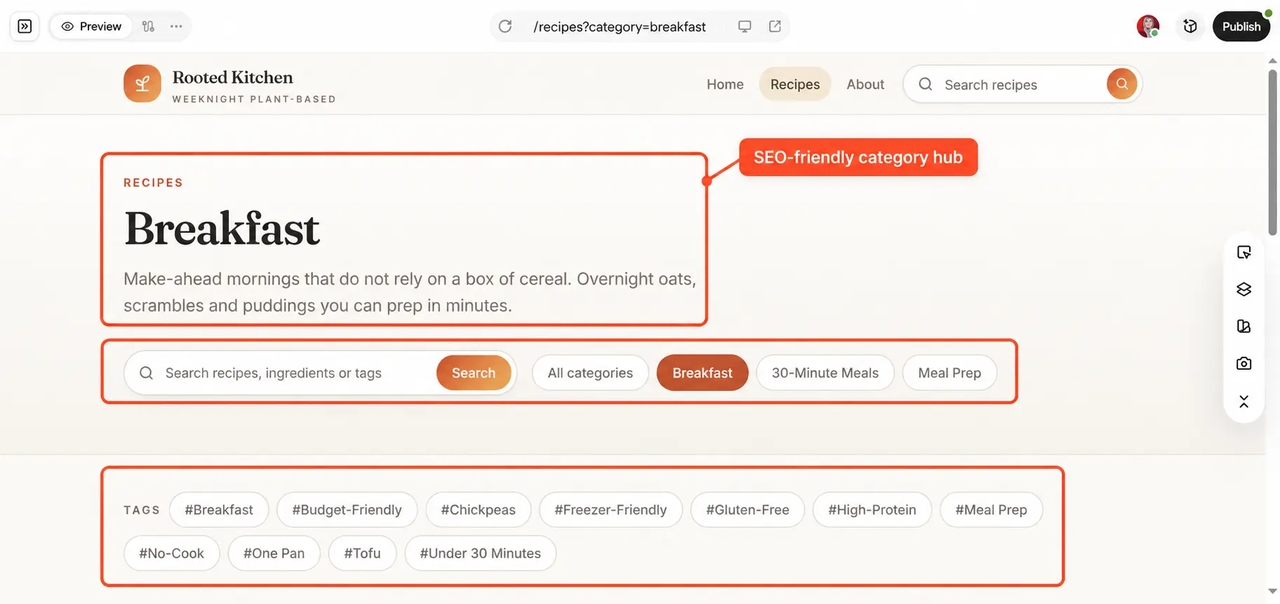The image size is (1280, 604).
Task: Click the #Meal Prep tag
Action: click(x=991, y=509)
